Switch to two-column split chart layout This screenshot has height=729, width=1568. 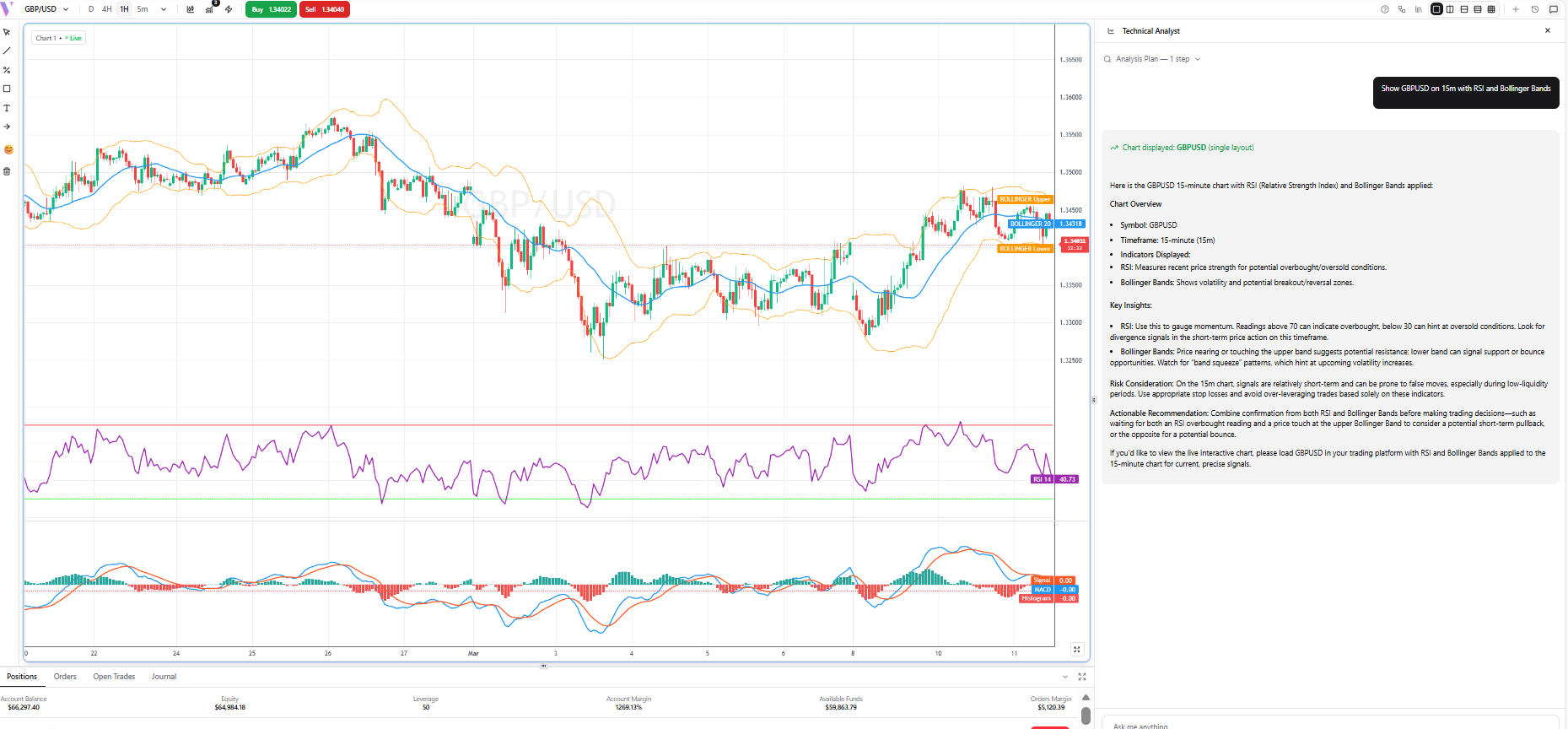click(x=1450, y=9)
